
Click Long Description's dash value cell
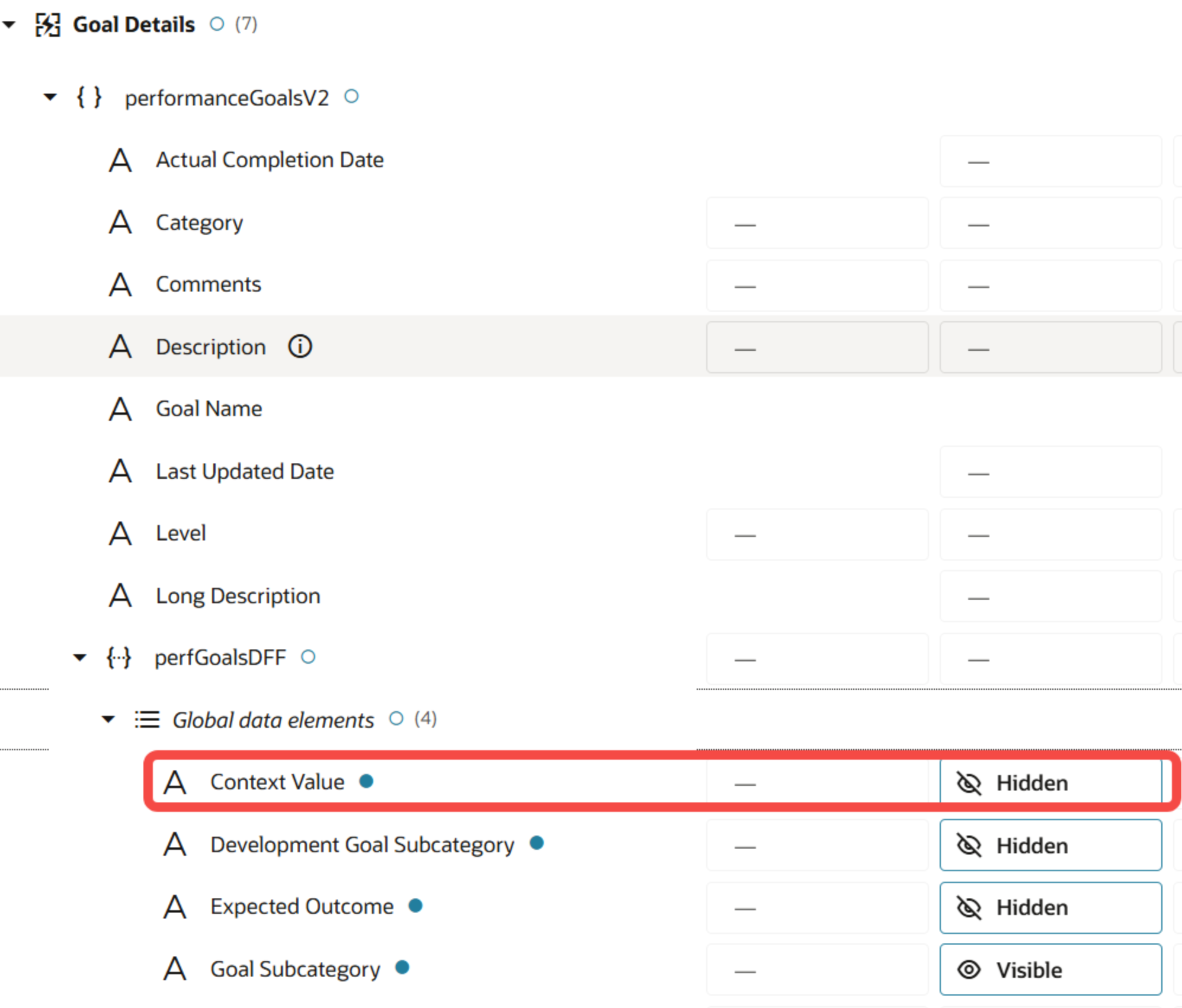(1050, 597)
